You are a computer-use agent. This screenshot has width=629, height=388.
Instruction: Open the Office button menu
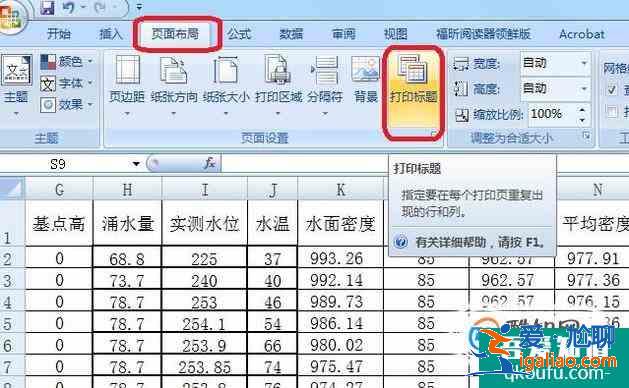point(11,16)
